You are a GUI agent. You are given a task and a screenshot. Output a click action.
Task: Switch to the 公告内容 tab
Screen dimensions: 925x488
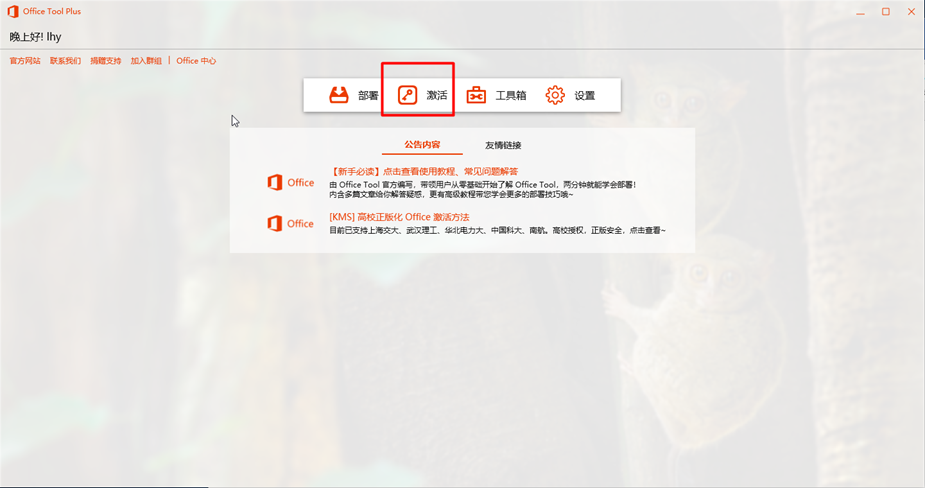pos(422,145)
